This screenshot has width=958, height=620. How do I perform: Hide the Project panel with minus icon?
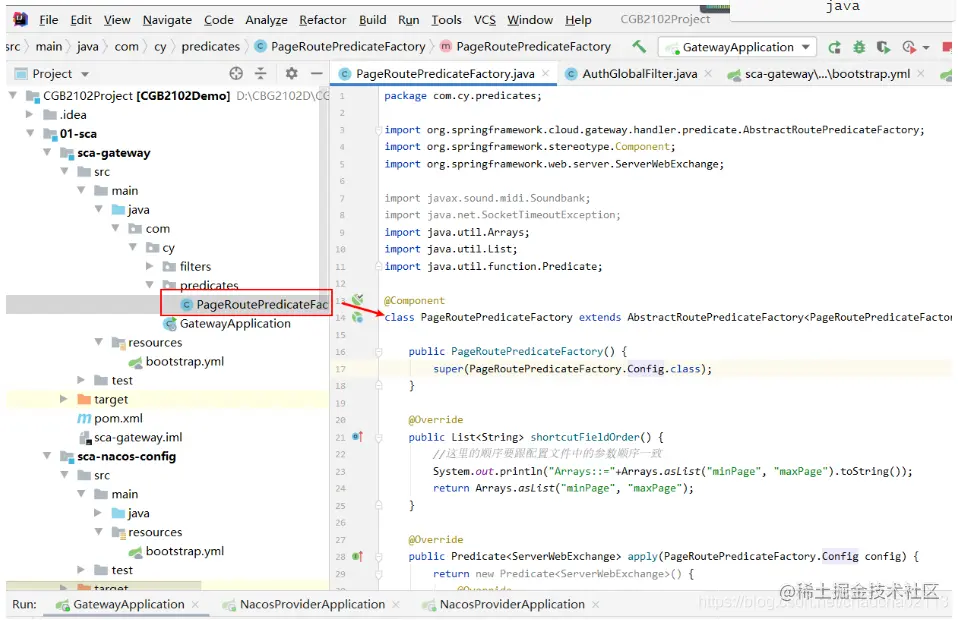click(x=316, y=73)
